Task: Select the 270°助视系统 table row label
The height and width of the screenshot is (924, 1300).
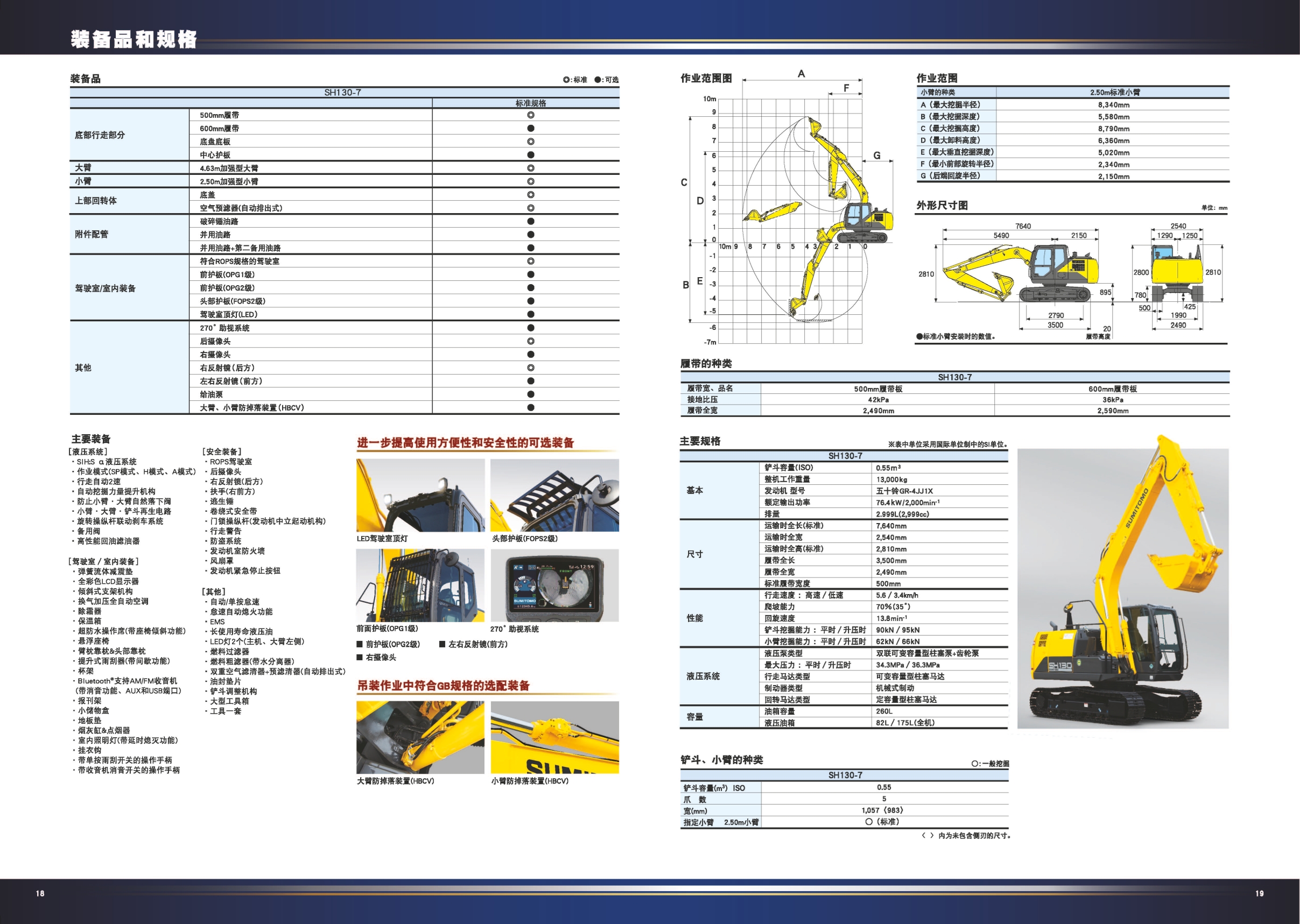Action: pyautogui.click(x=225, y=328)
